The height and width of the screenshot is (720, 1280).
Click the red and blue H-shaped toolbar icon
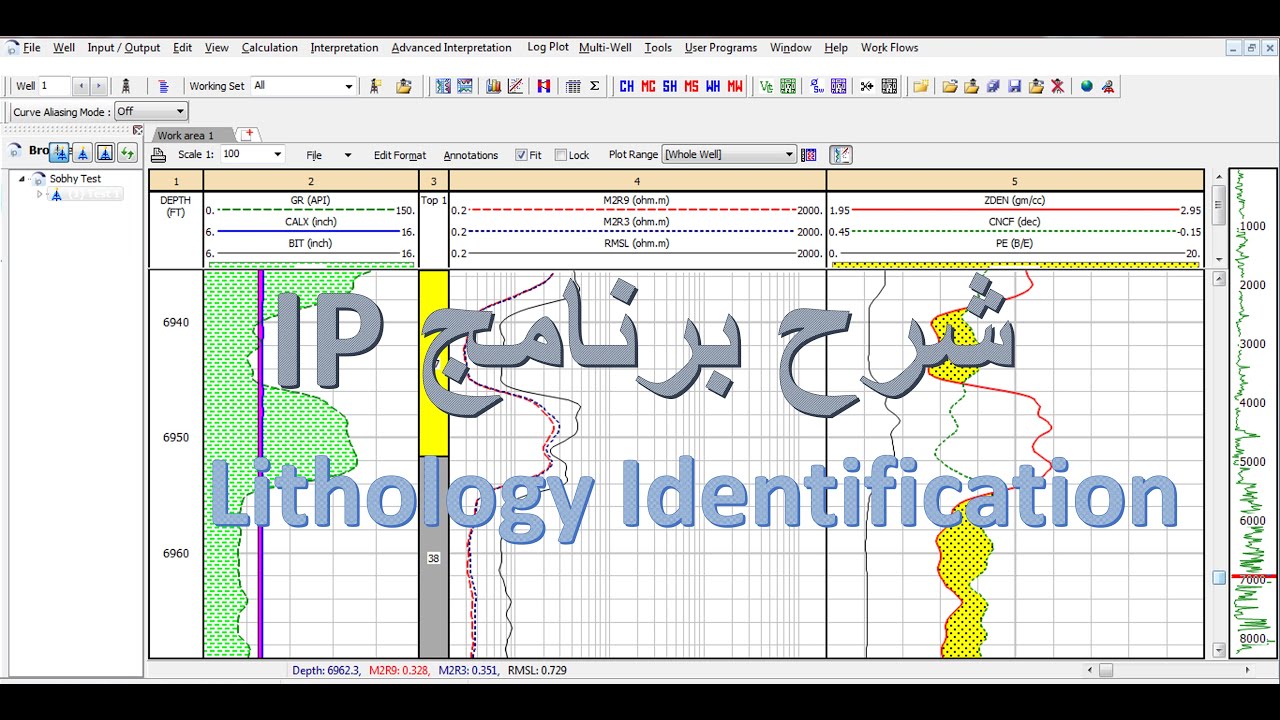[x=544, y=86]
